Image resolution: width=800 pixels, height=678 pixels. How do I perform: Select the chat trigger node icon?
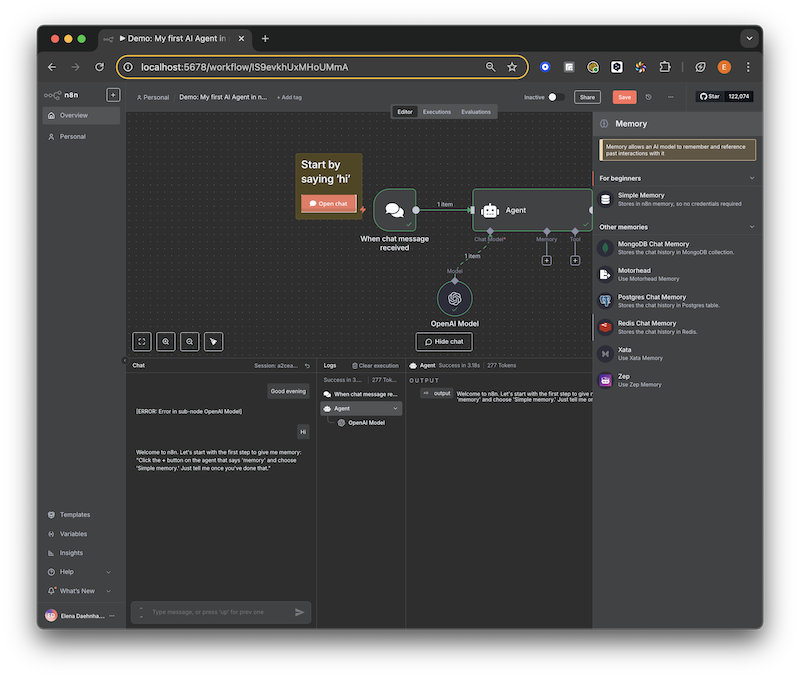tap(394, 210)
